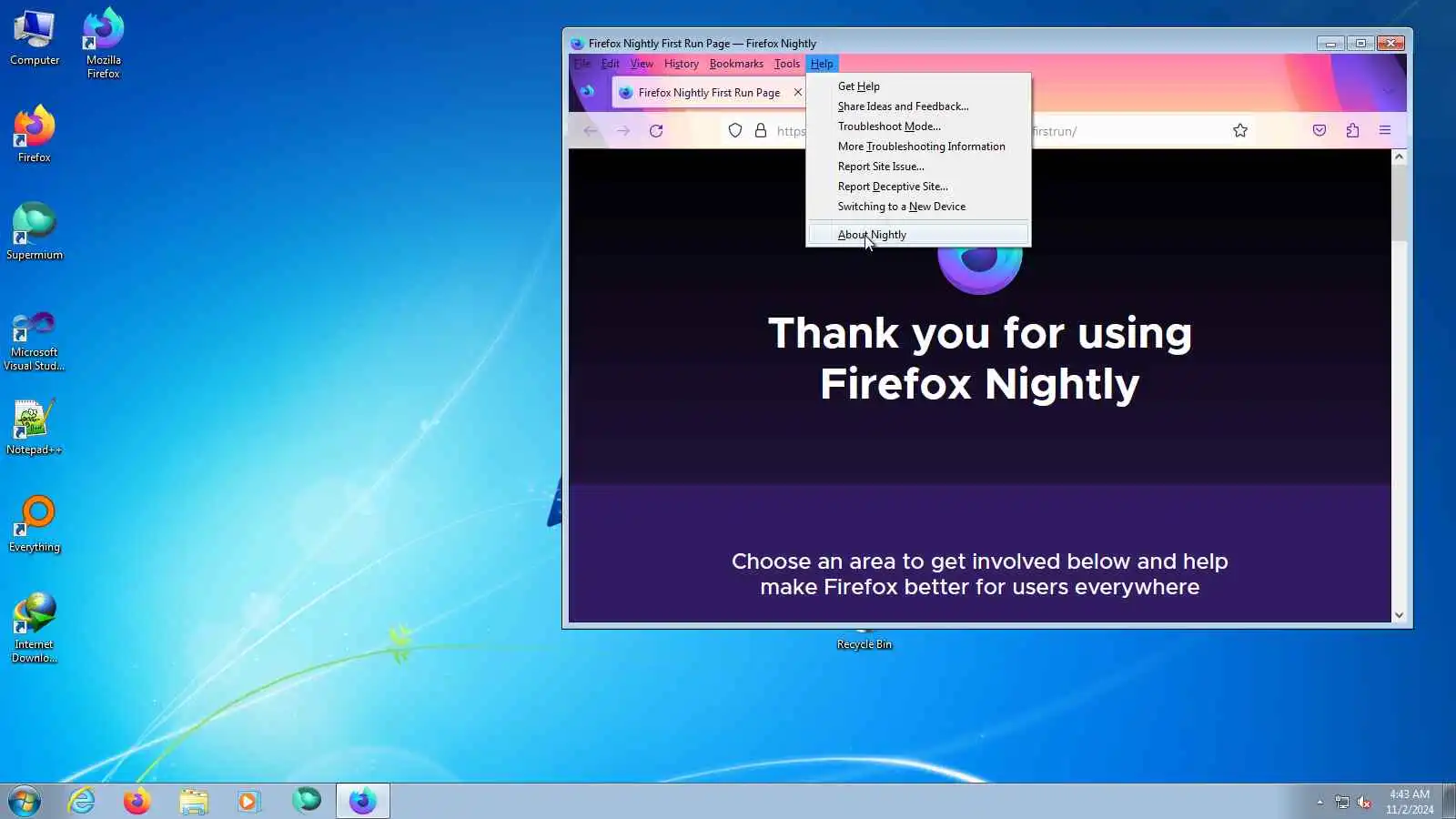1456x819 pixels.
Task: Select the Recycle Bin desktop icon
Action: (x=864, y=640)
